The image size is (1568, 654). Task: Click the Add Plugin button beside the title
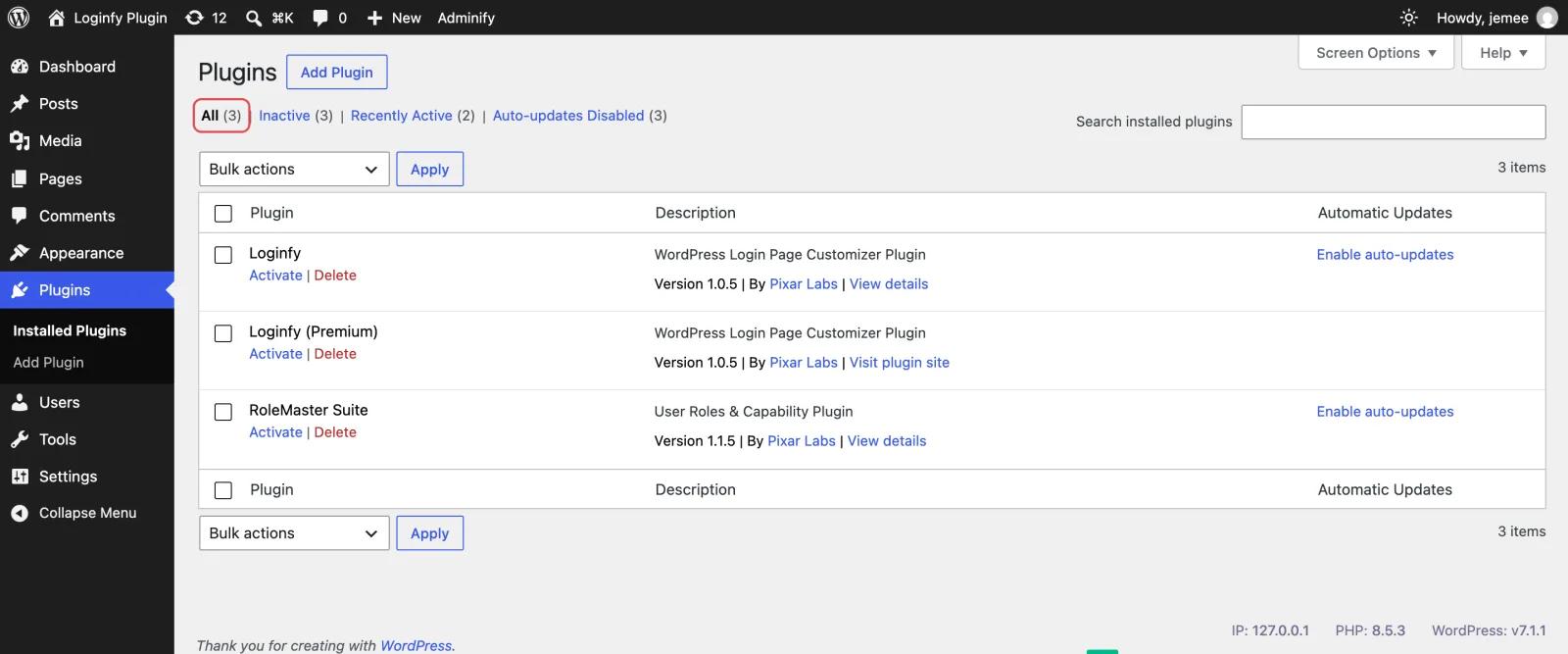(337, 73)
